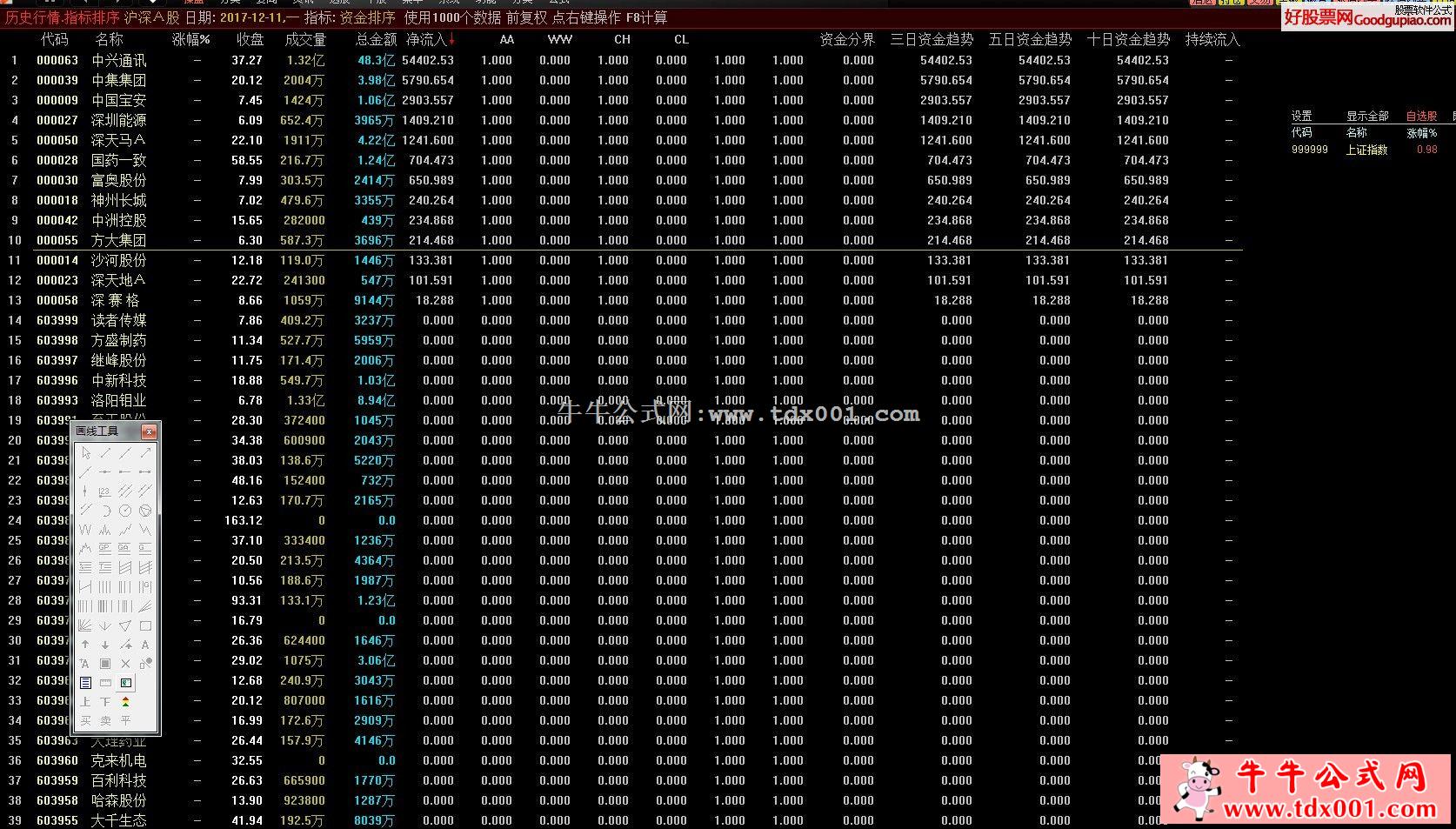1456x829 pixels.
Task: Click the 卖 sell marker tool
Action: [105, 721]
